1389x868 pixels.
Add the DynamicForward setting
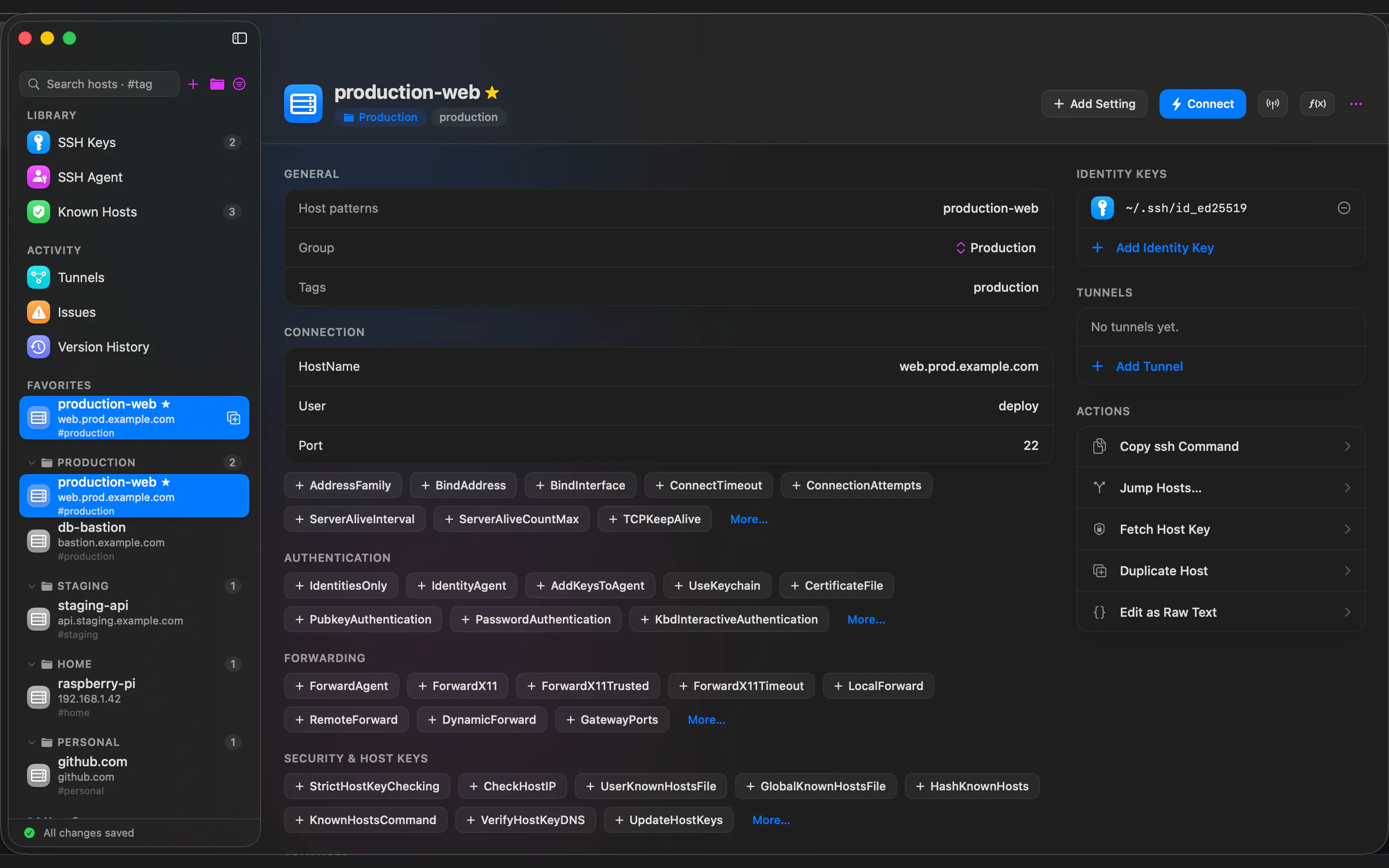click(x=481, y=719)
